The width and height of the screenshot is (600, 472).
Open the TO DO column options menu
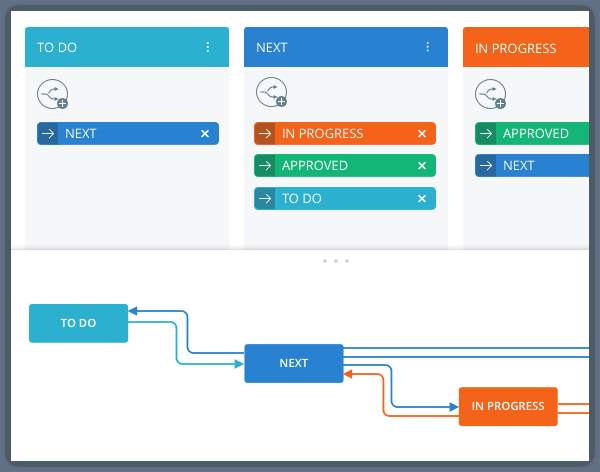point(208,47)
